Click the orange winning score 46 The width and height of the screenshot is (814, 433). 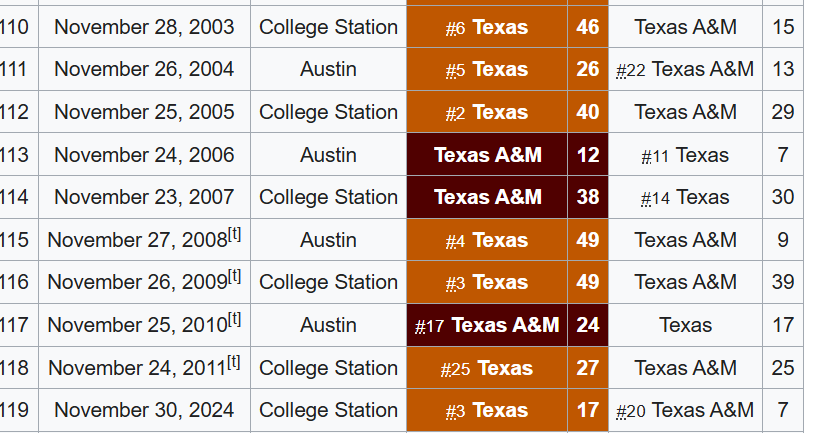[x=588, y=27]
